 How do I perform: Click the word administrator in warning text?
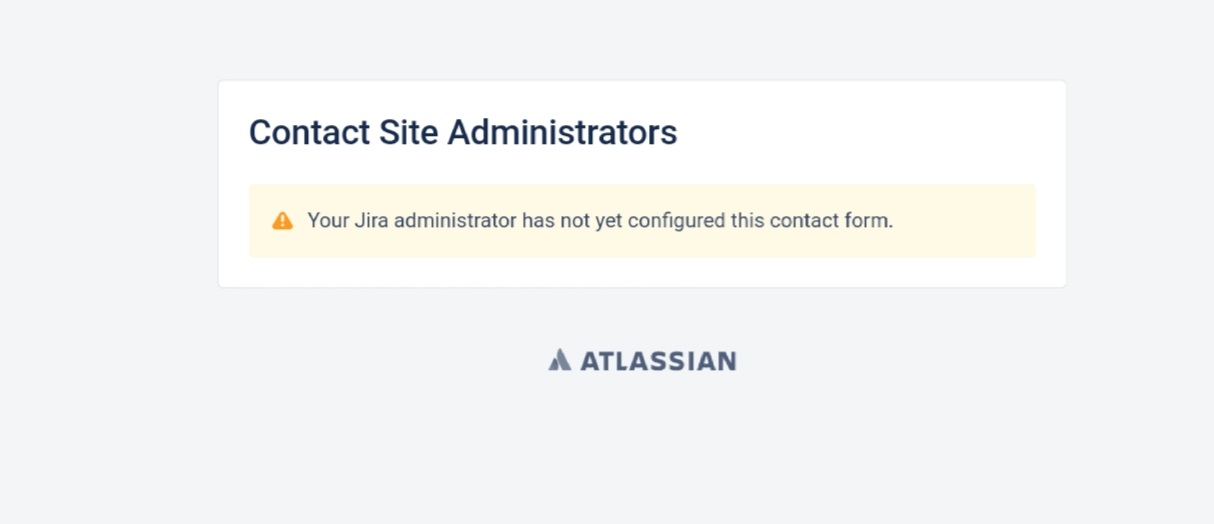coord(455,220)
